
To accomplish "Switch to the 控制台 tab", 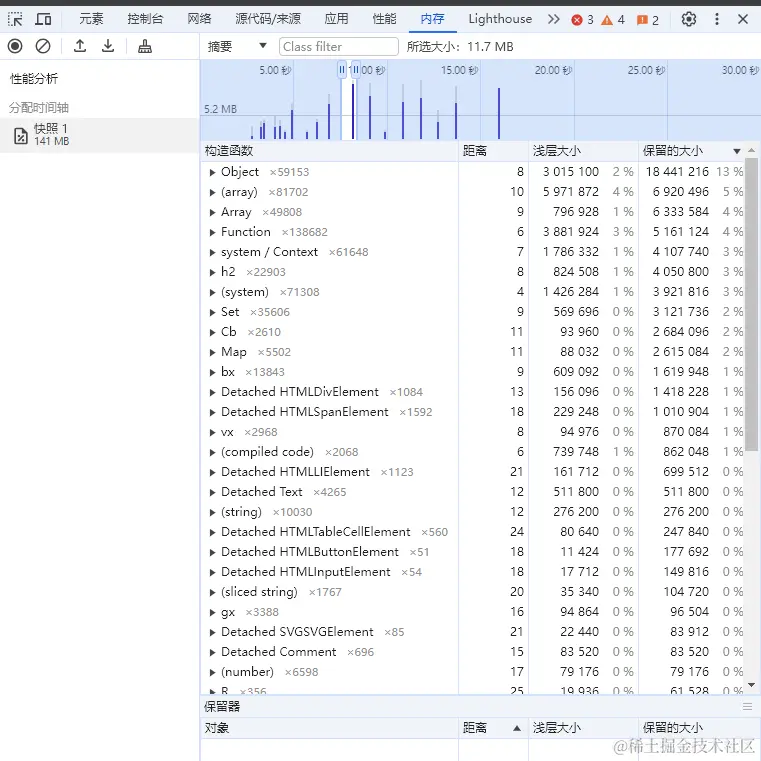I will coord(145,19).
